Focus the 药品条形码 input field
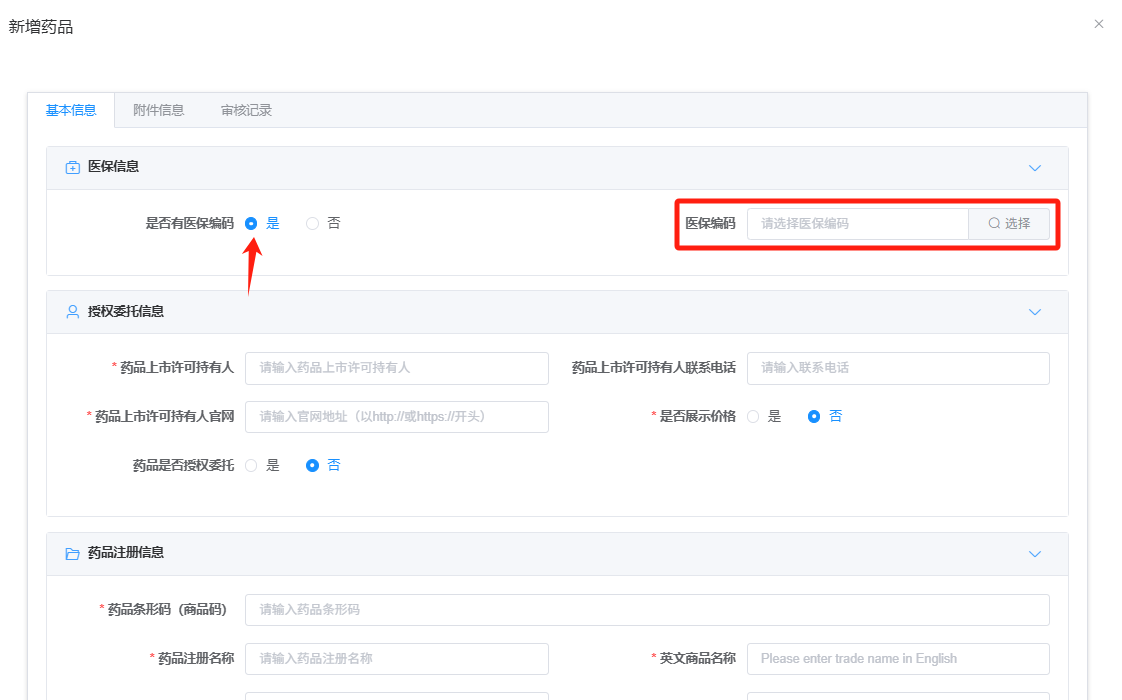This screenshot has height=700, width=1122. (648, 610)
